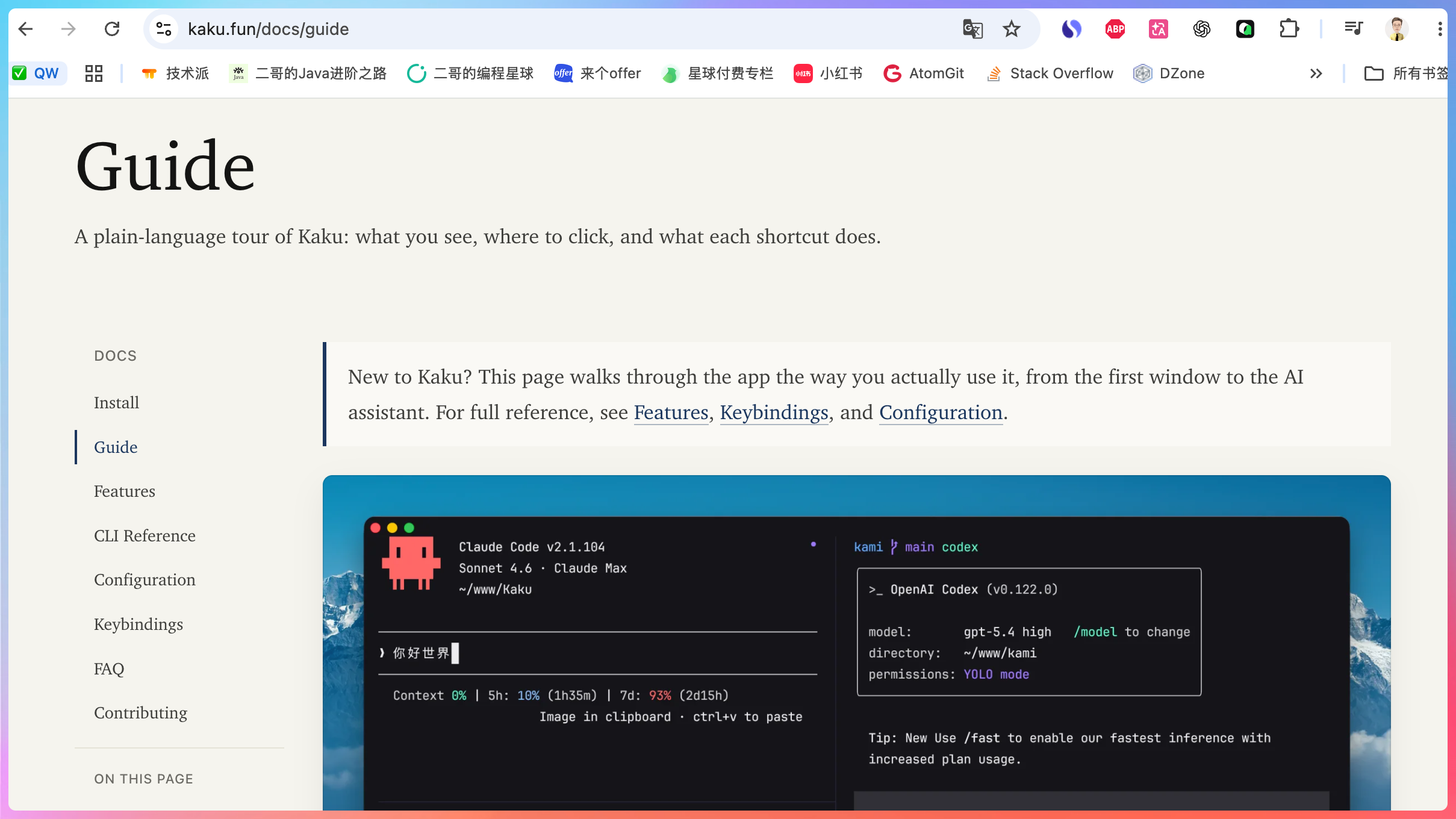The height and width of the screenshot is (819, 1456).
Task: Open Configuration in the docs sidebar
Action: (145, 580)
